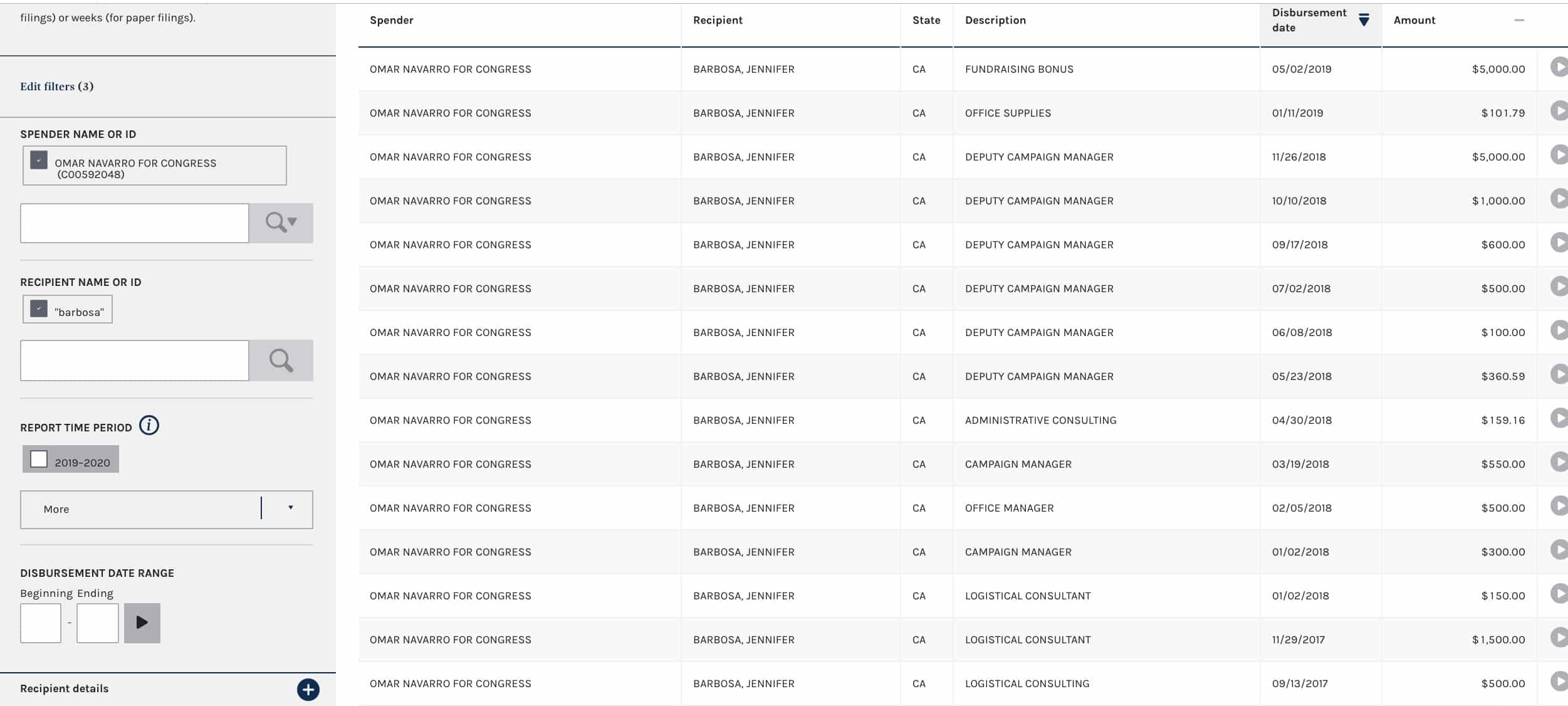Open the More time periods dropdown
The width and height of the screenshot is (1568, 706).
[167, 509]
